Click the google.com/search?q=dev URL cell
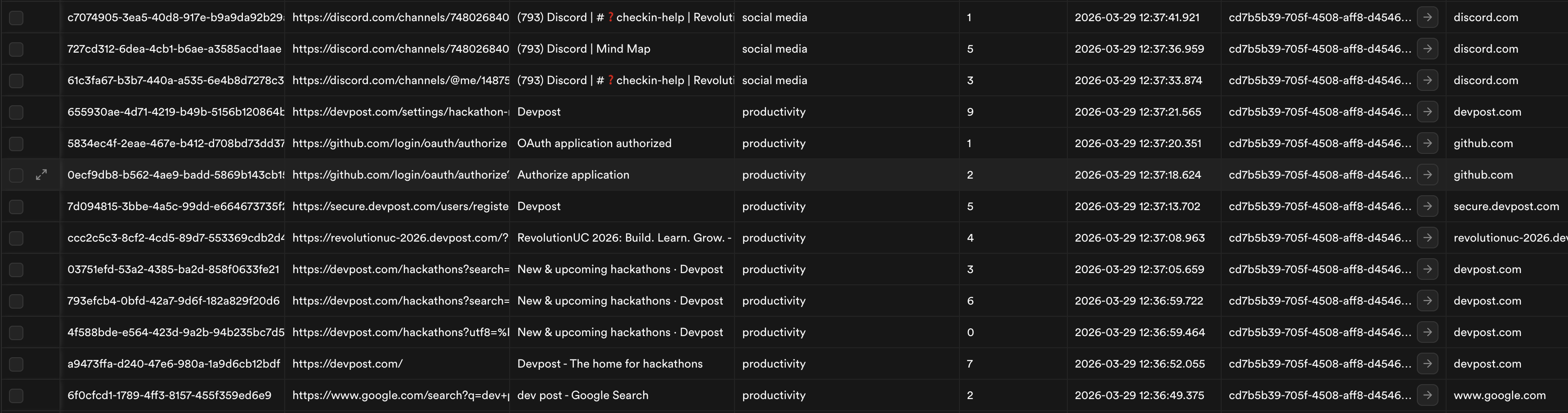 pos(397,395)
